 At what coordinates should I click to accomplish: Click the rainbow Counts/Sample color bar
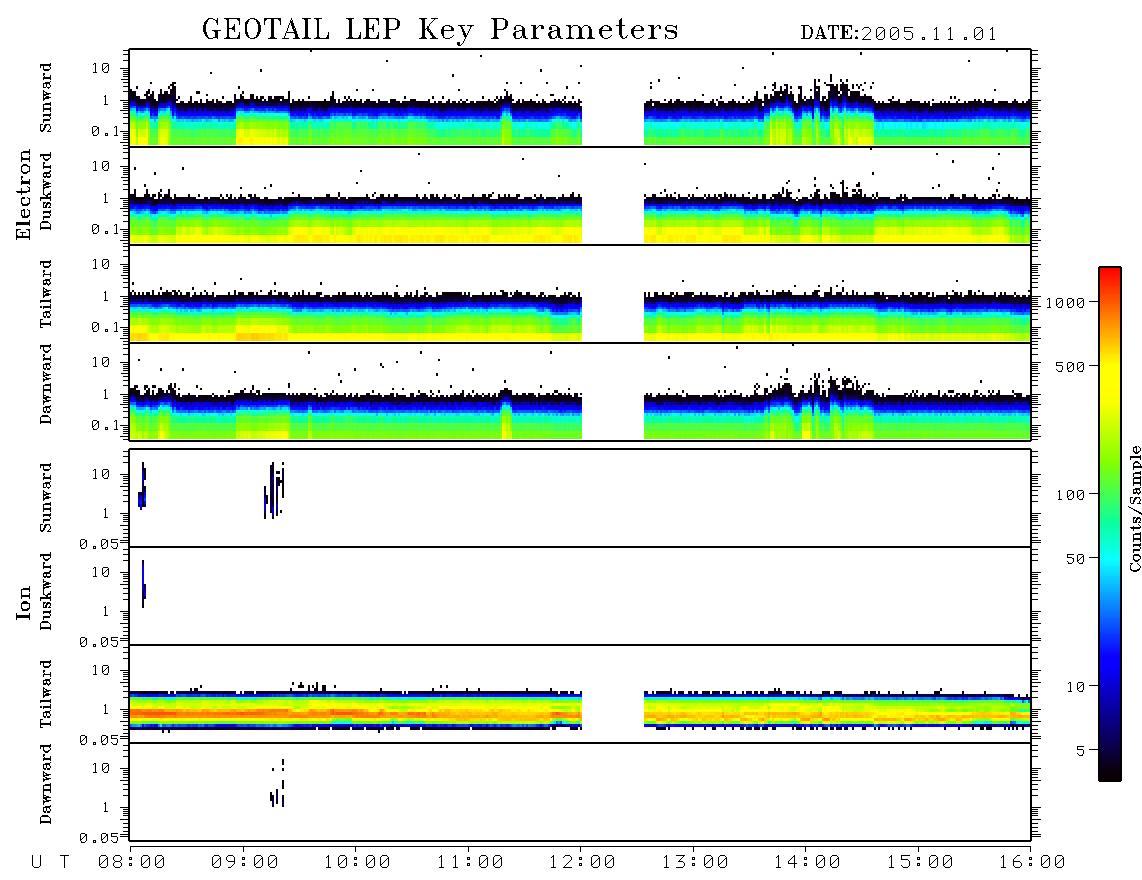[x=1110, y=524]
